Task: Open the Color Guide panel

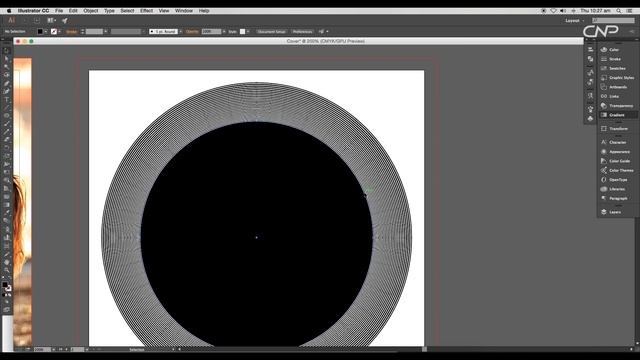Action: [x=617, y=161]
